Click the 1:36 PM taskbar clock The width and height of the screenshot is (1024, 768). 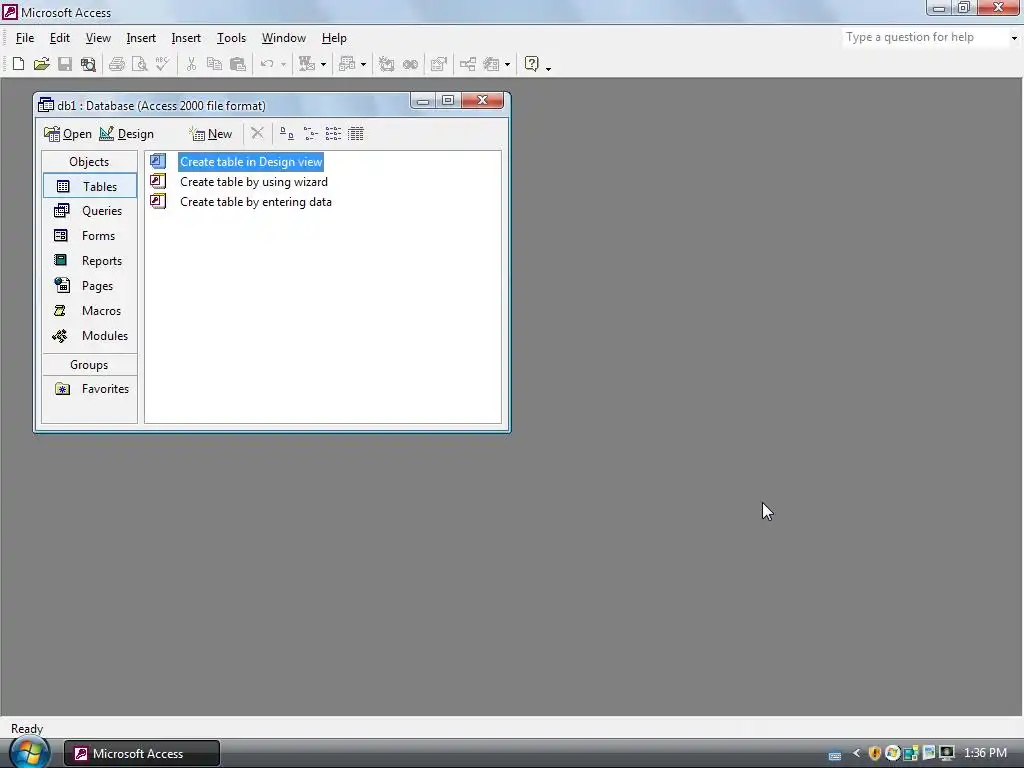(985, 753)
